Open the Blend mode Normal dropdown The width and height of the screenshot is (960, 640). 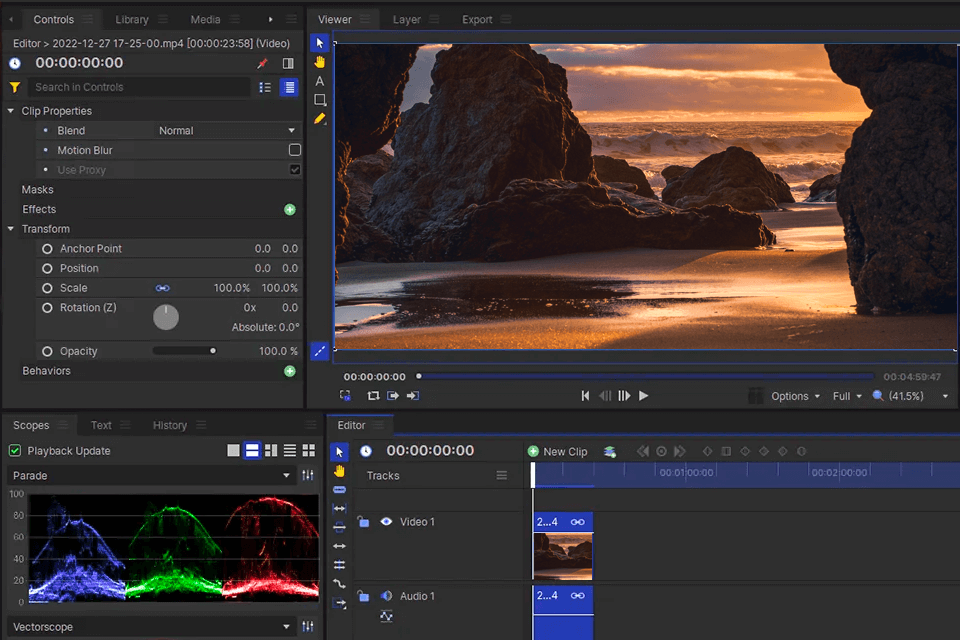[227, 130]
